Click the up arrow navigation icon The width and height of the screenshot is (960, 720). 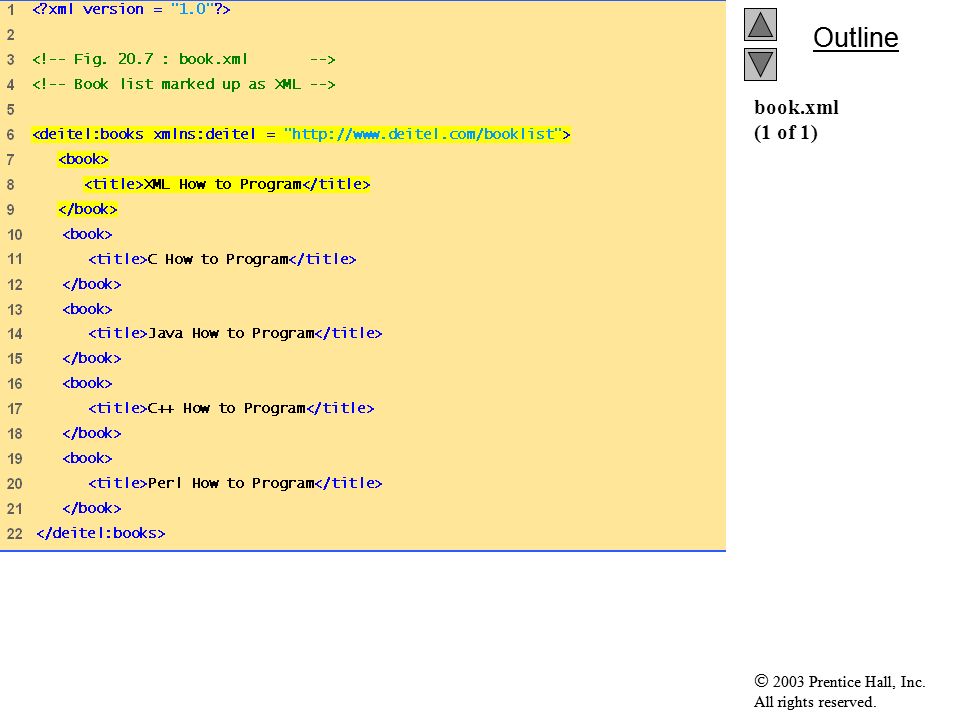point(760,24)
